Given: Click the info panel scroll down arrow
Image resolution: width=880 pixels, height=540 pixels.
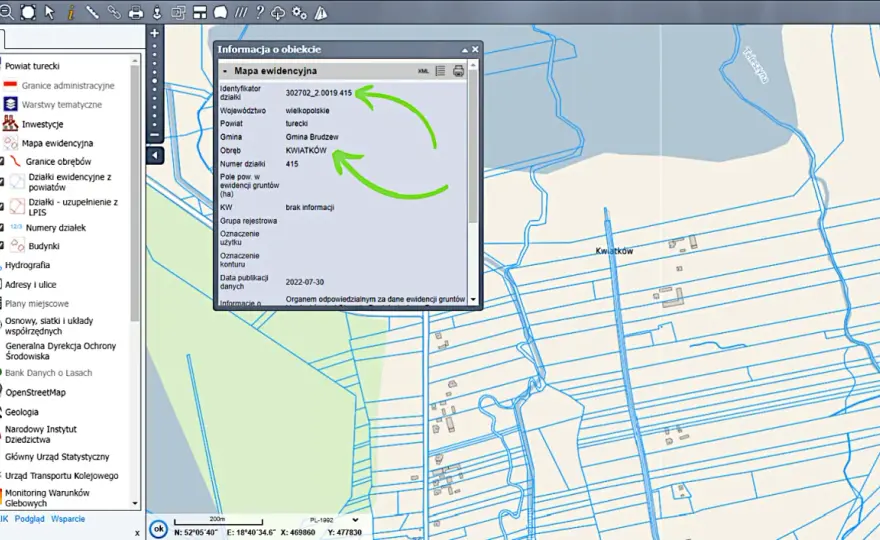Looking at the screenshot, I should (x=473, y=300).
